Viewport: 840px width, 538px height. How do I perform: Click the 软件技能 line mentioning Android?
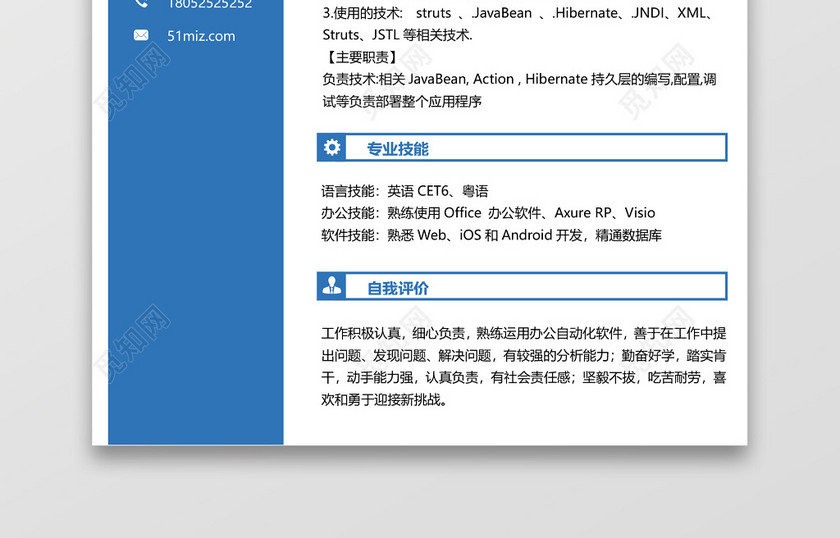(491, 235)
